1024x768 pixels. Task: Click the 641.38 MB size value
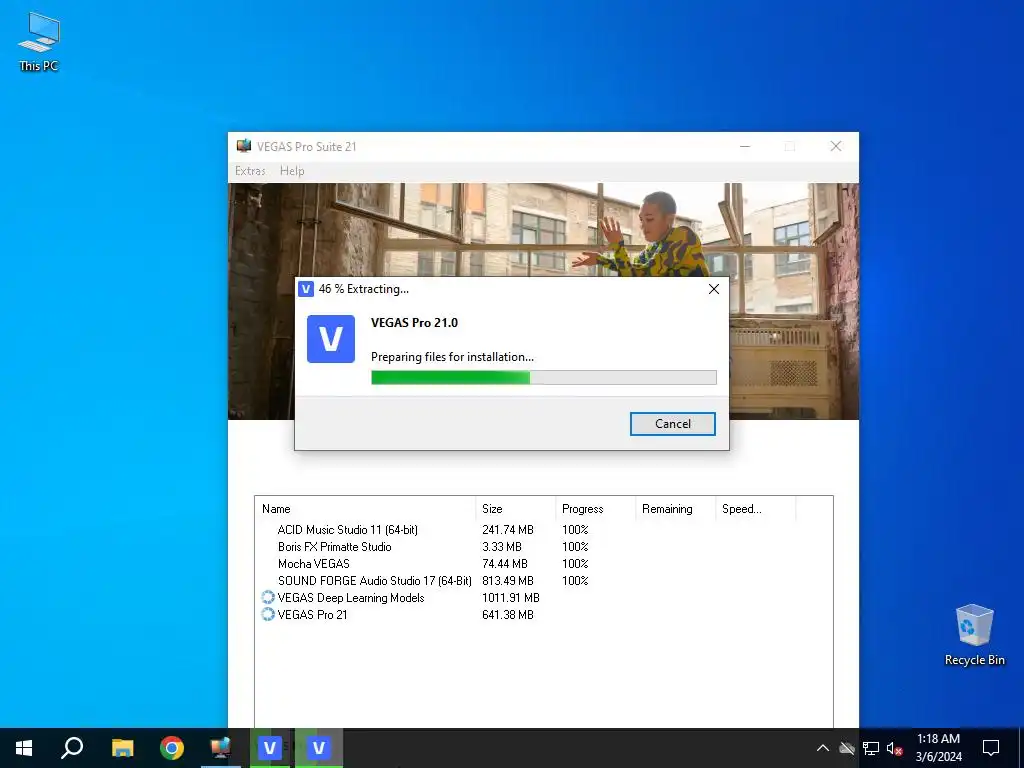[x=507, y=615]
